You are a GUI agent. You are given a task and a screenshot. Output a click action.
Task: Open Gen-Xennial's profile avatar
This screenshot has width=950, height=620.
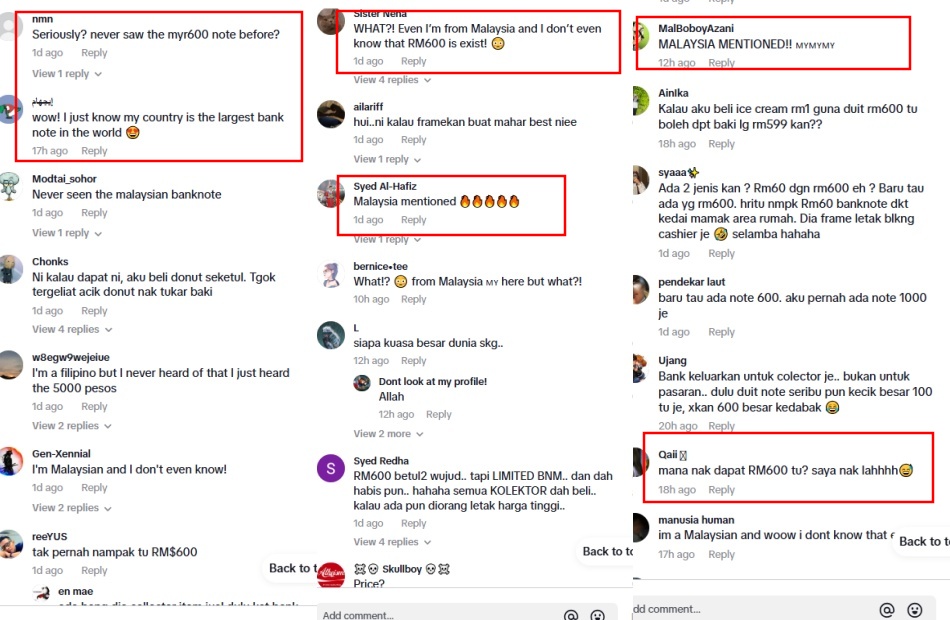10,461
